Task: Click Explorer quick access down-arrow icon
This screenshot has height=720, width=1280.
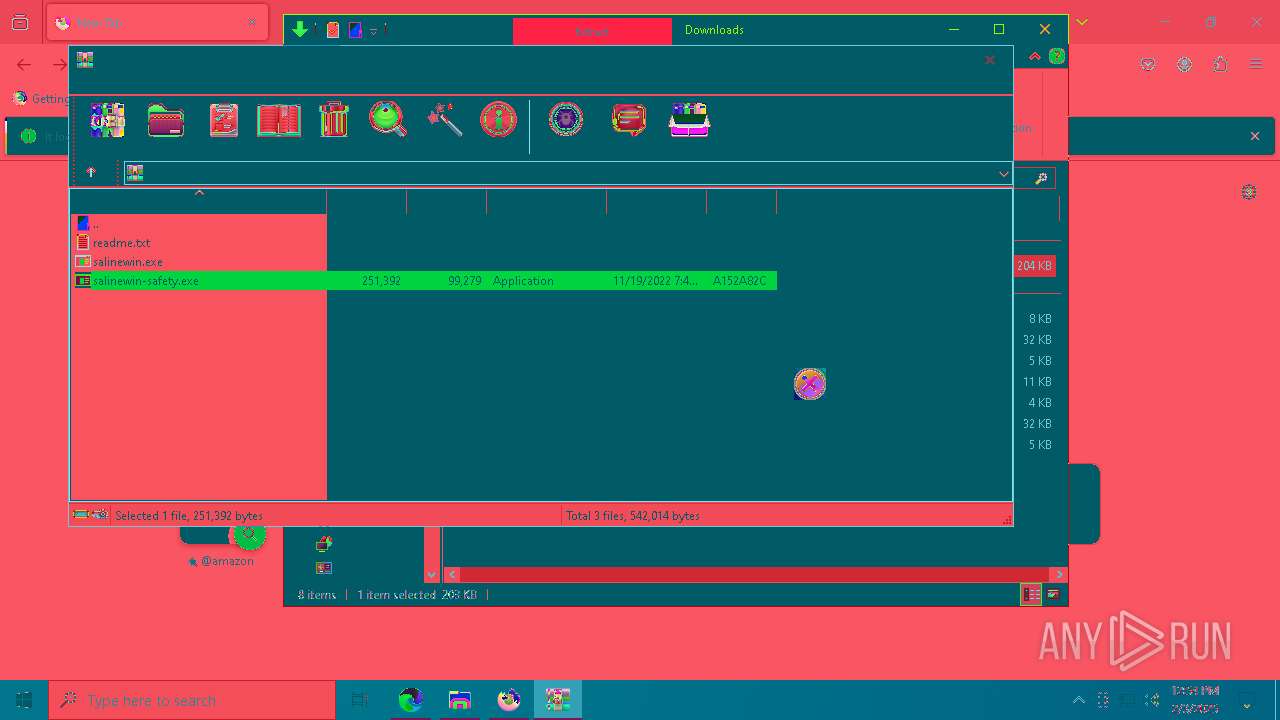Action: pos(299,30)
